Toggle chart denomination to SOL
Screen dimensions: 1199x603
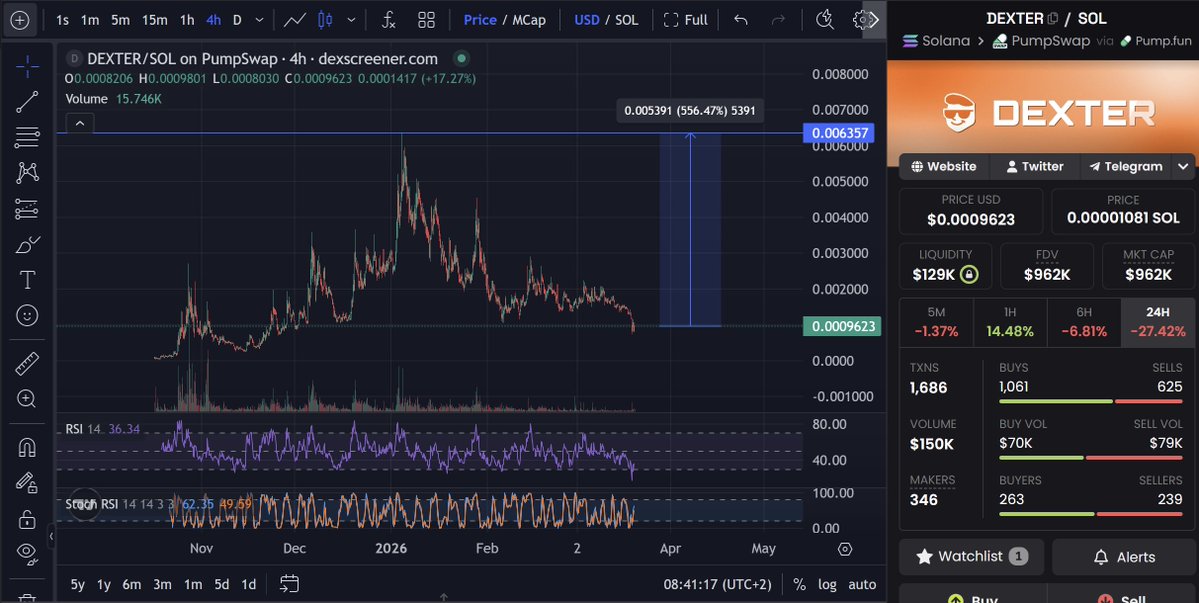(x=626, y=20)
